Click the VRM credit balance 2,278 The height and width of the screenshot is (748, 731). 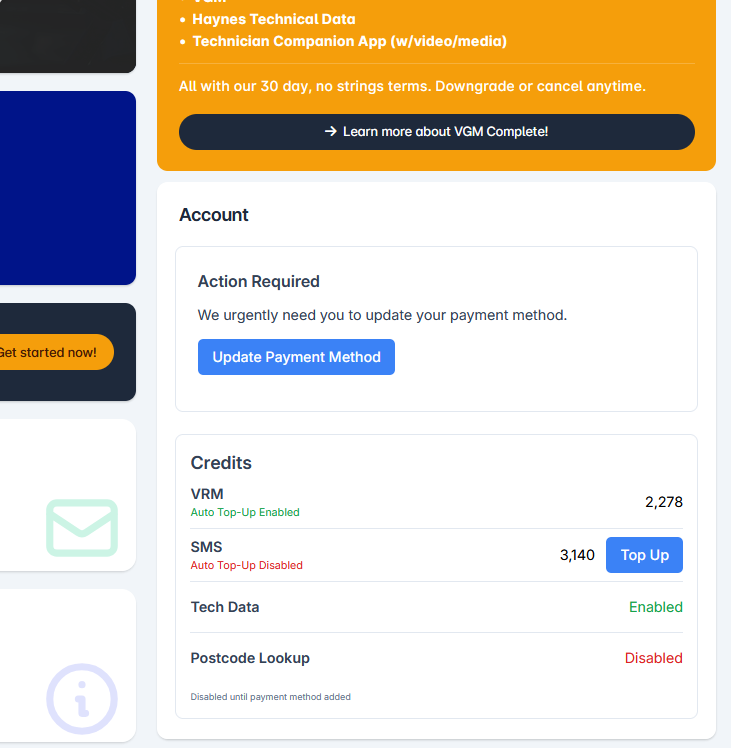(x=663, y=502)
